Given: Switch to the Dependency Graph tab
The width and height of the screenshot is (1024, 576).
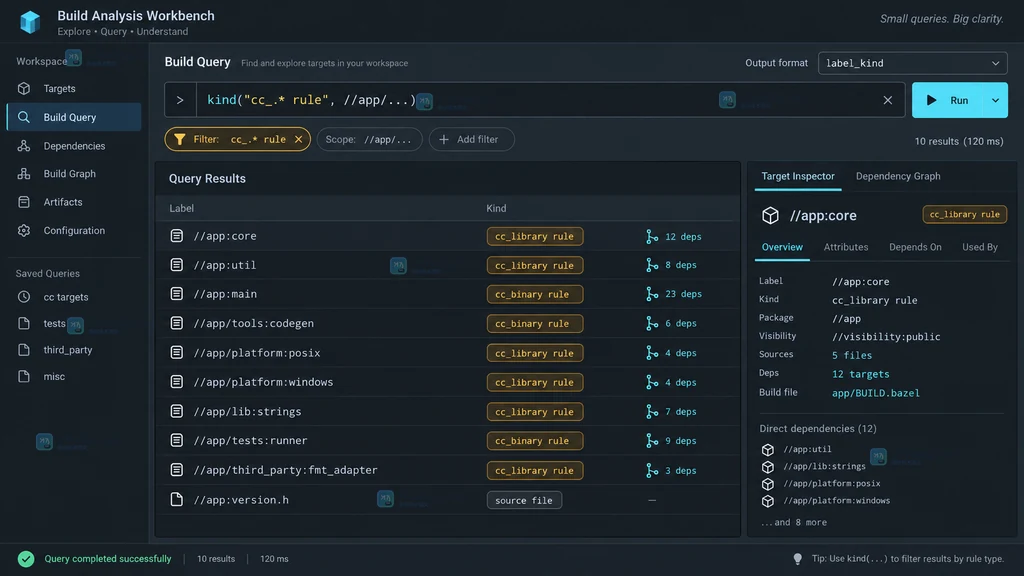Looking at the screenshot, I should pos(898,176).
